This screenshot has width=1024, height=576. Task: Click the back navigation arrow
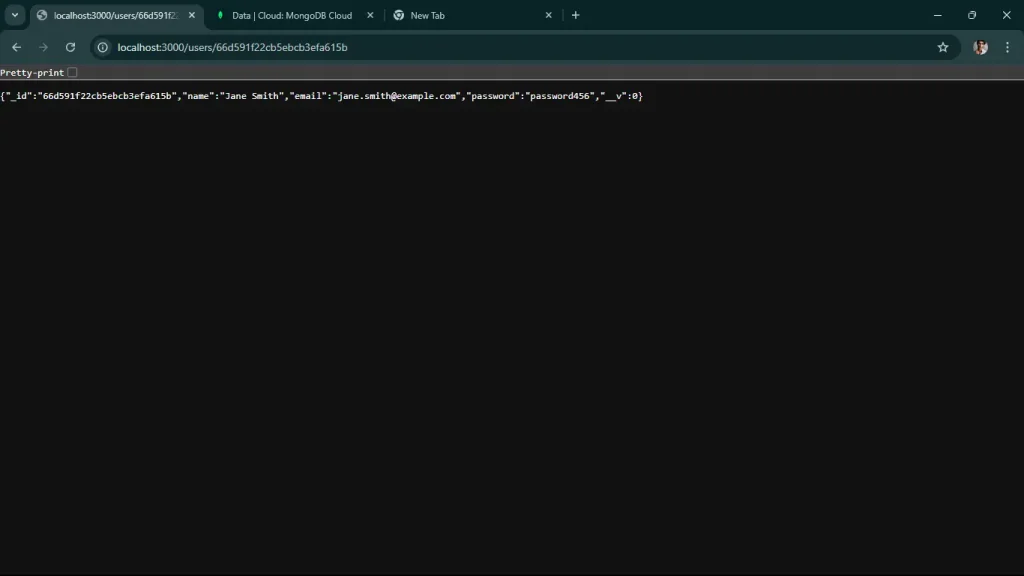pos(16,47)
